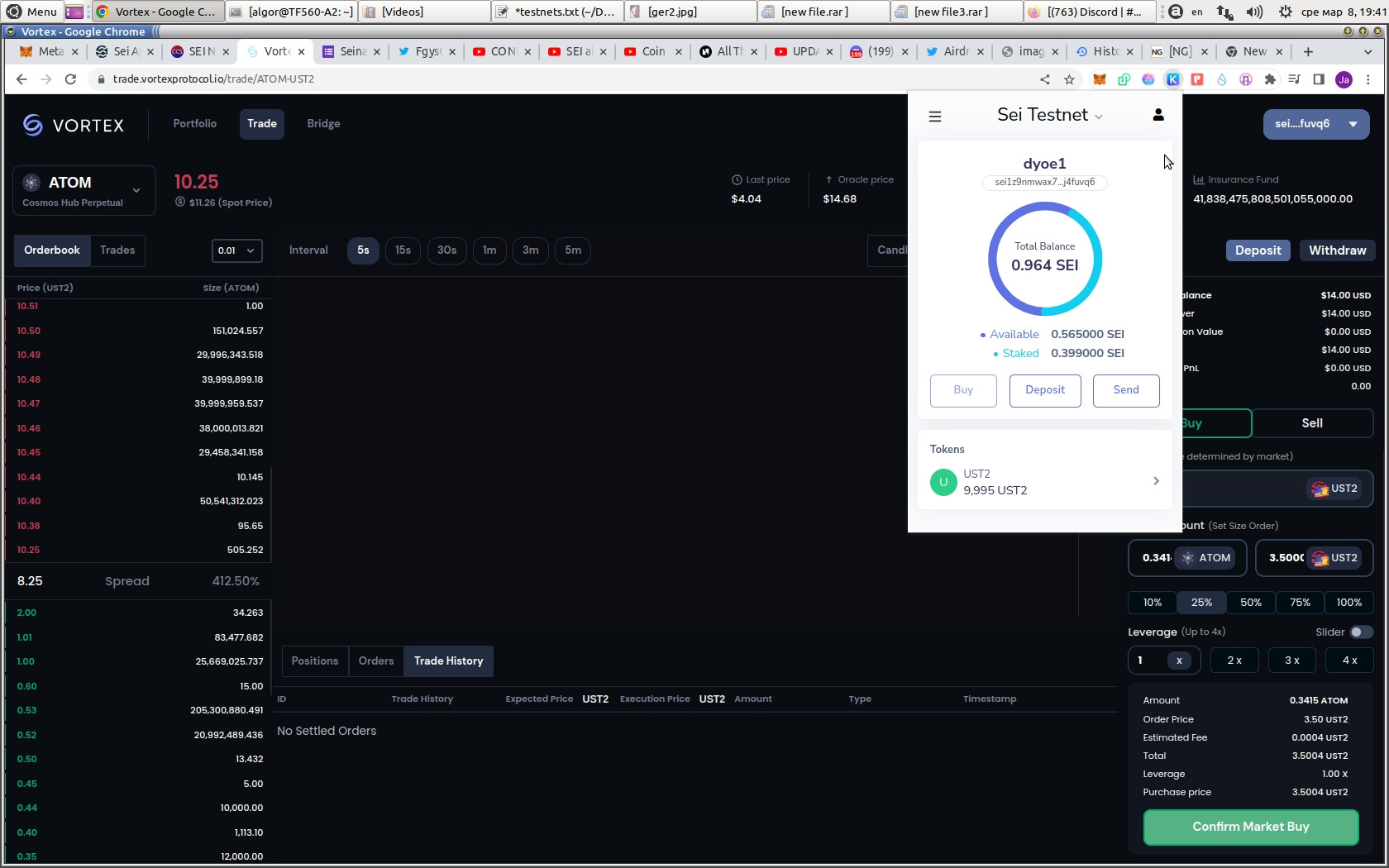Select the Trade History tab
The height and width of the screenshot is (868, 1389).
pos(449,661)
